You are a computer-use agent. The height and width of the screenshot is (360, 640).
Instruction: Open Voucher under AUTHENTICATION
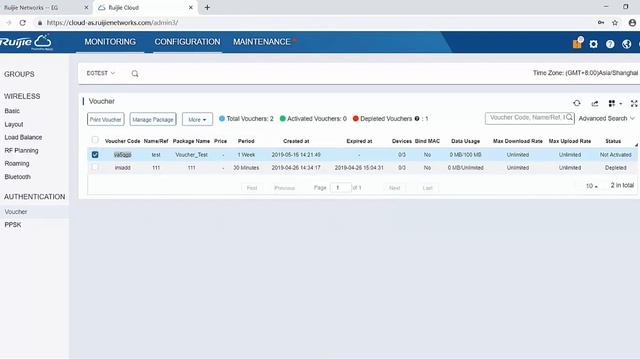click(16, 212)
